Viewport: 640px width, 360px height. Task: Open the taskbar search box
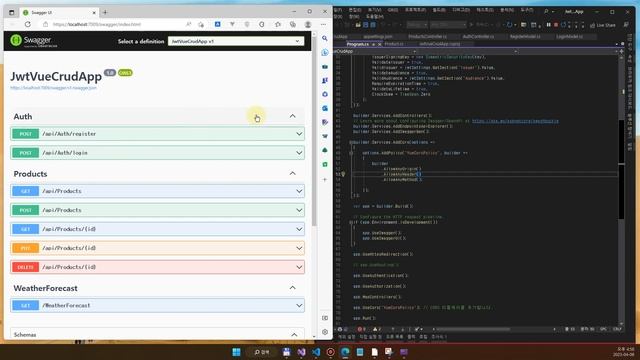pyautogui.click(x=262, y=352)
